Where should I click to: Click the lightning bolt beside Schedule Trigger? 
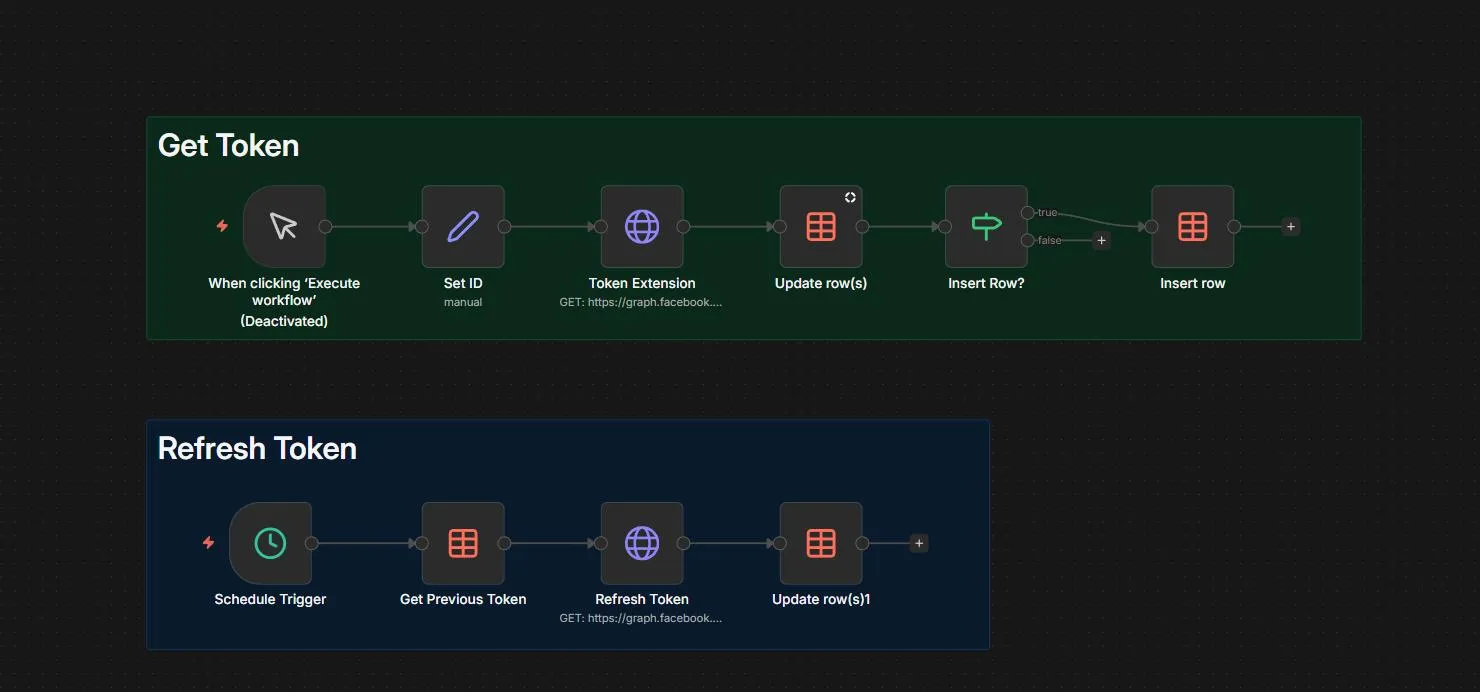pyautogui.click(x=209, y=543)
